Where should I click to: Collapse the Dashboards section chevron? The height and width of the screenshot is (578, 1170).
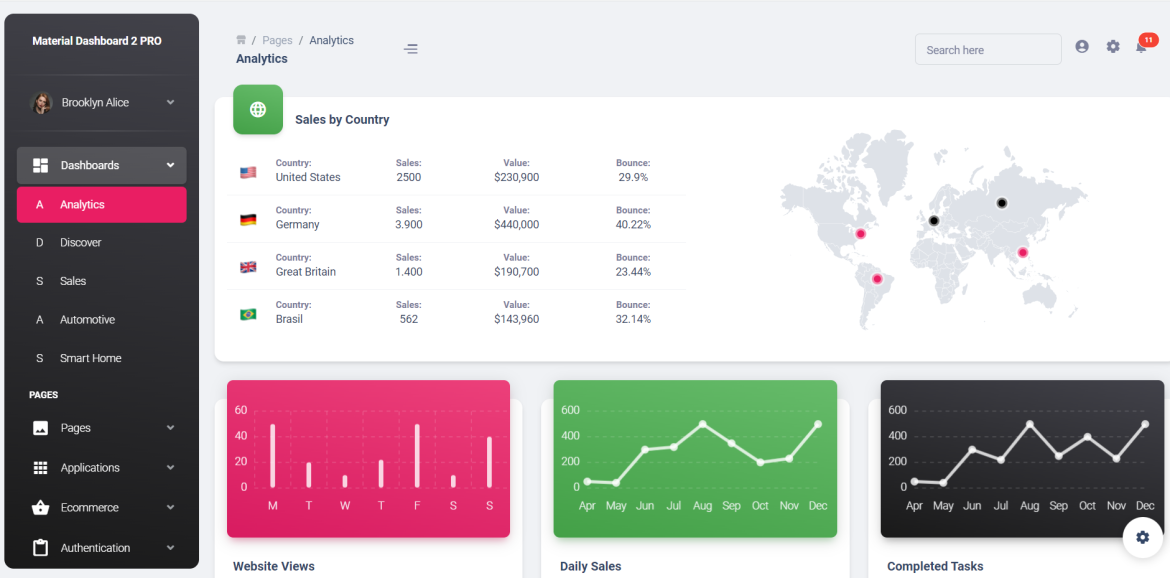[x=168, y=165]
